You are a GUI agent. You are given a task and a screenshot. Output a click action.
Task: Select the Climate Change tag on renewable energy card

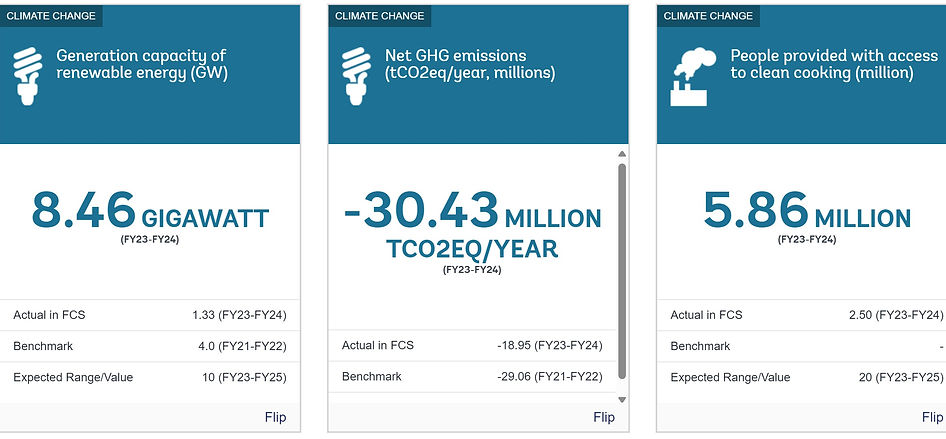(x=52, y=16)
